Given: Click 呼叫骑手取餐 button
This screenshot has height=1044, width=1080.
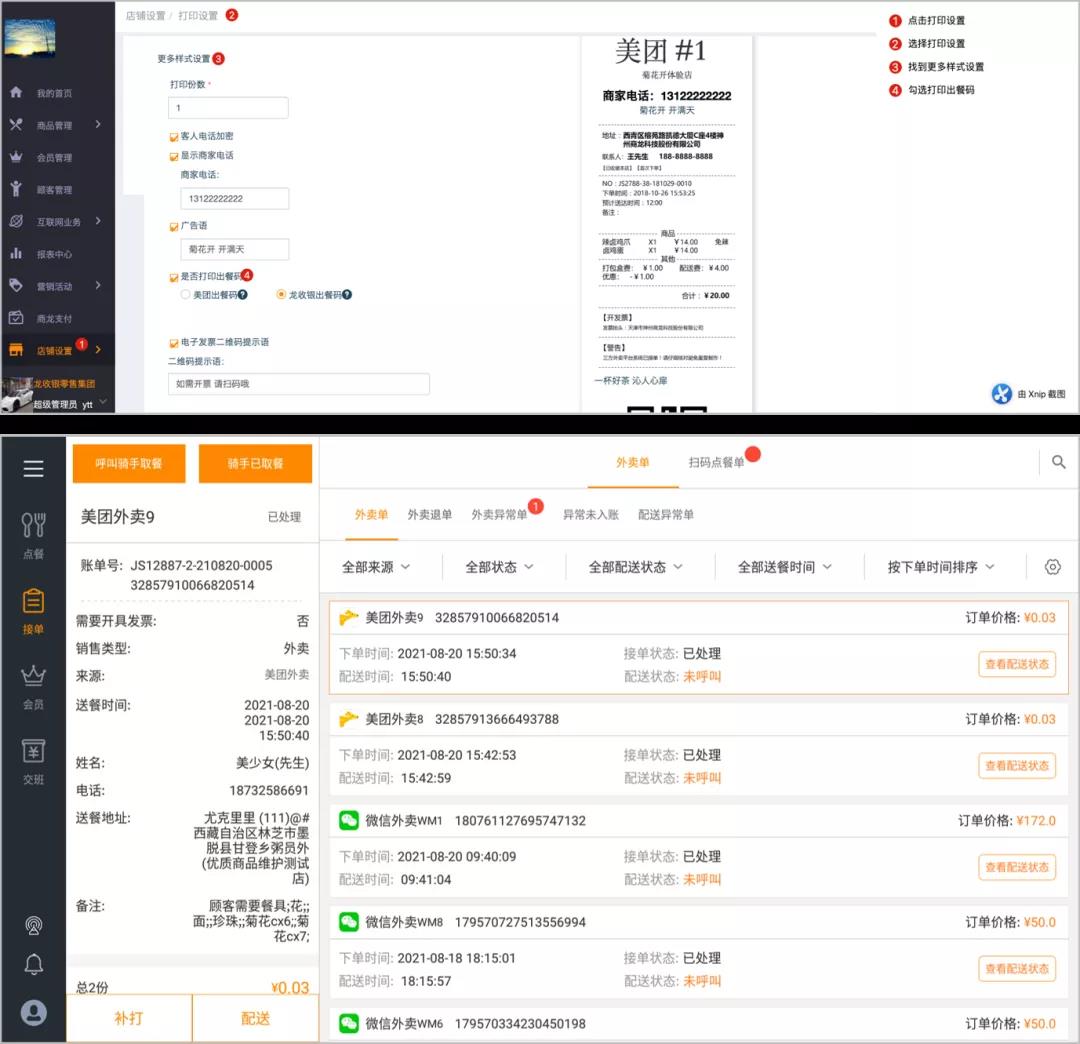Looking at the screenshot, I should tap(129, 463).
